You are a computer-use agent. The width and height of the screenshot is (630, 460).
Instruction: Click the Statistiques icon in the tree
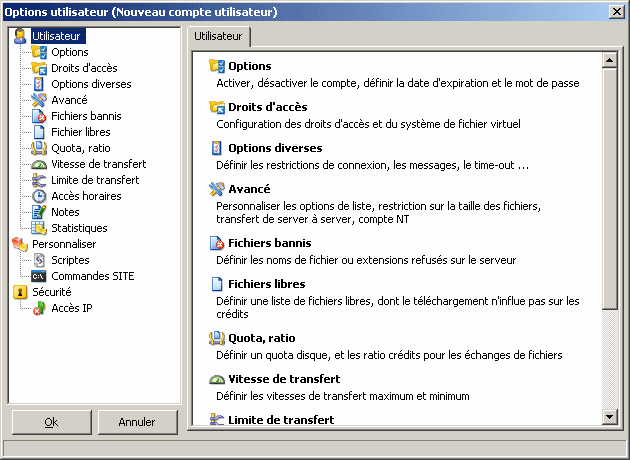[x=39, y=228]
